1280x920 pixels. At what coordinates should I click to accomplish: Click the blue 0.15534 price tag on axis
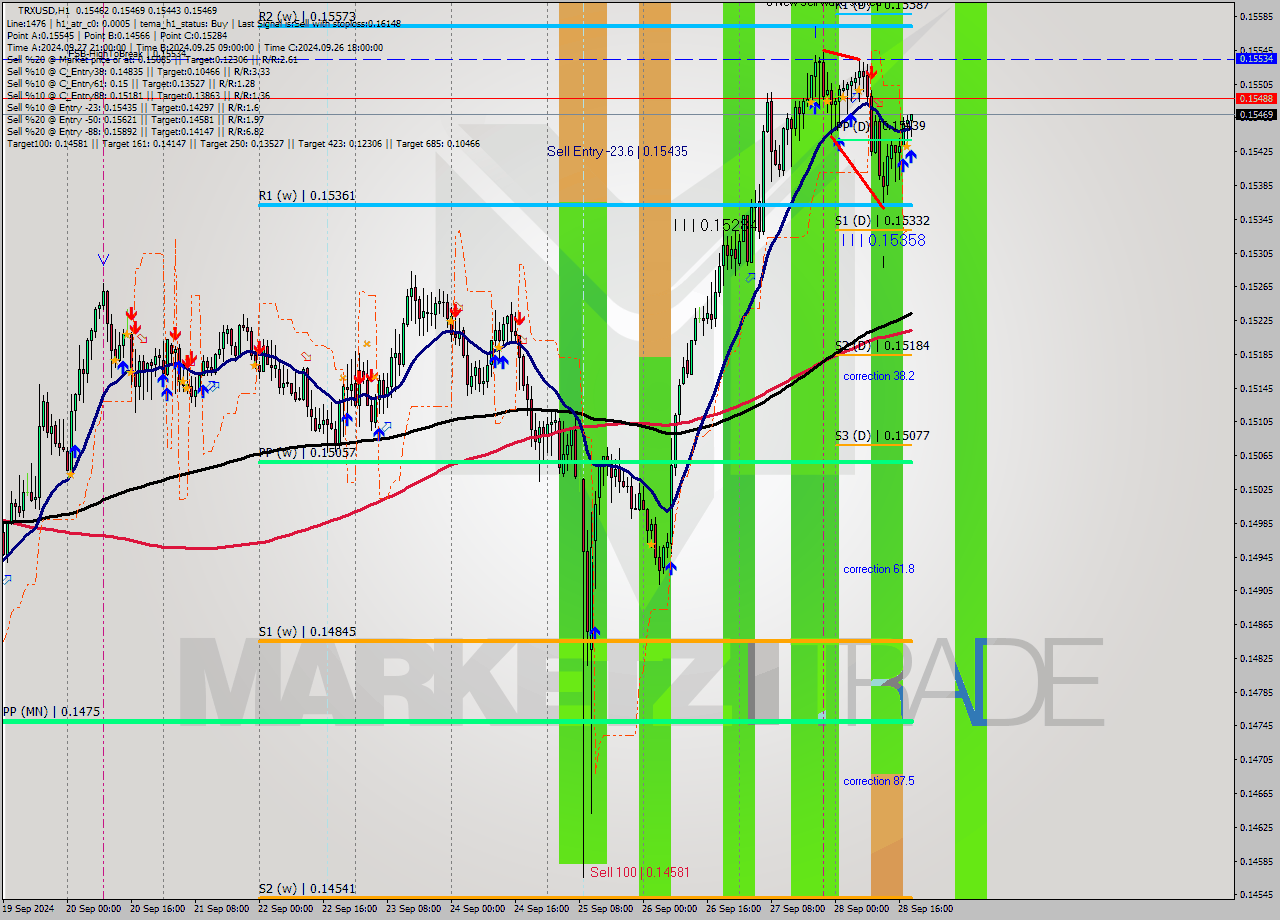tap(1256, 59)
